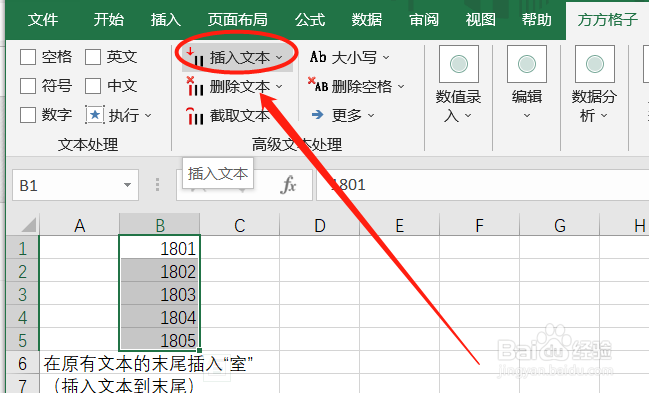Open the 公式 ribbon tab
The width and height of the screenshot is (649, 393).
click(x=310, y=19)
